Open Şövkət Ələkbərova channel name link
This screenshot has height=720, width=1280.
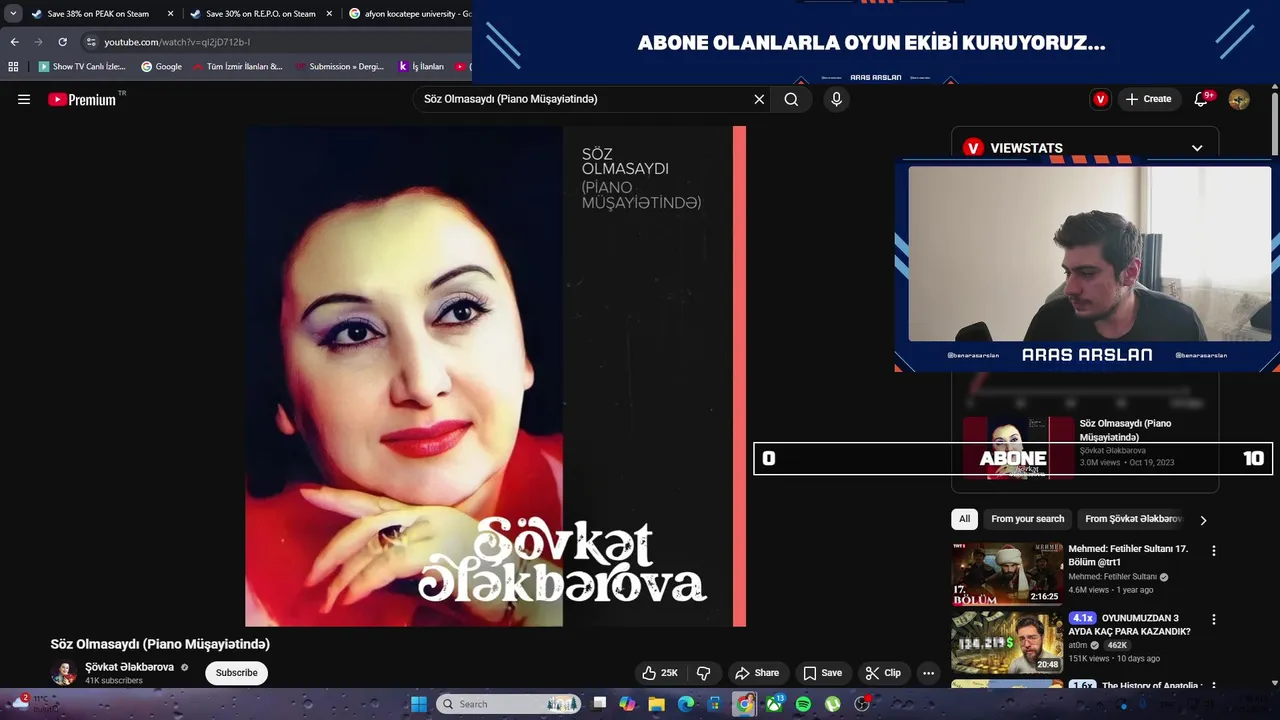(x=129, y=667)
